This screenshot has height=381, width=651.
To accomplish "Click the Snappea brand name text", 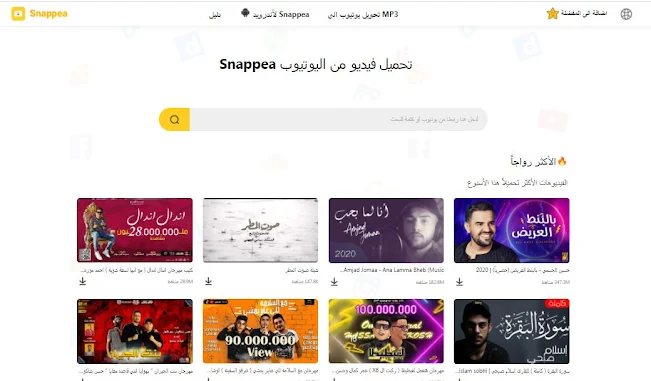I will point(49,14).
